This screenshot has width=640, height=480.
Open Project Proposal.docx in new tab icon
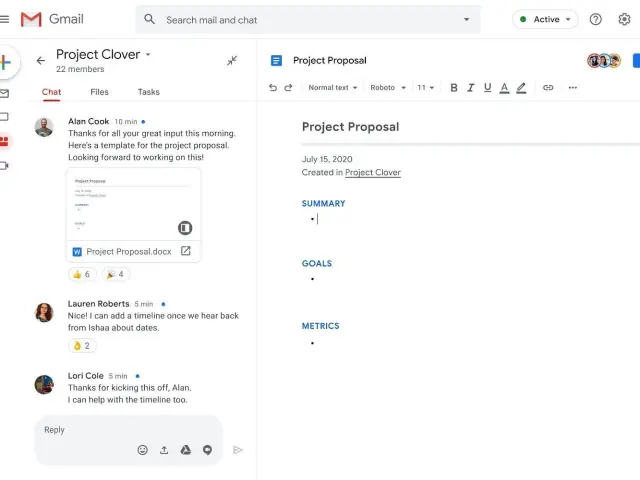pyautogui.click(x=185, y=251)
